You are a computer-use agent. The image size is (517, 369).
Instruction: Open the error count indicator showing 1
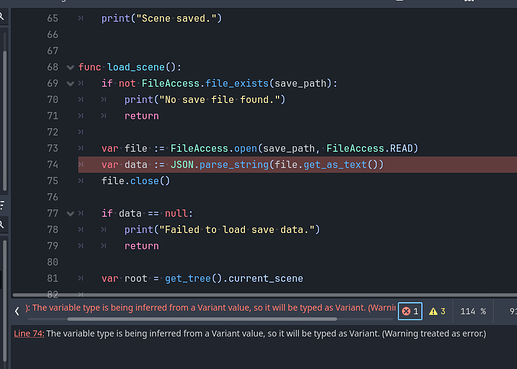410,311
